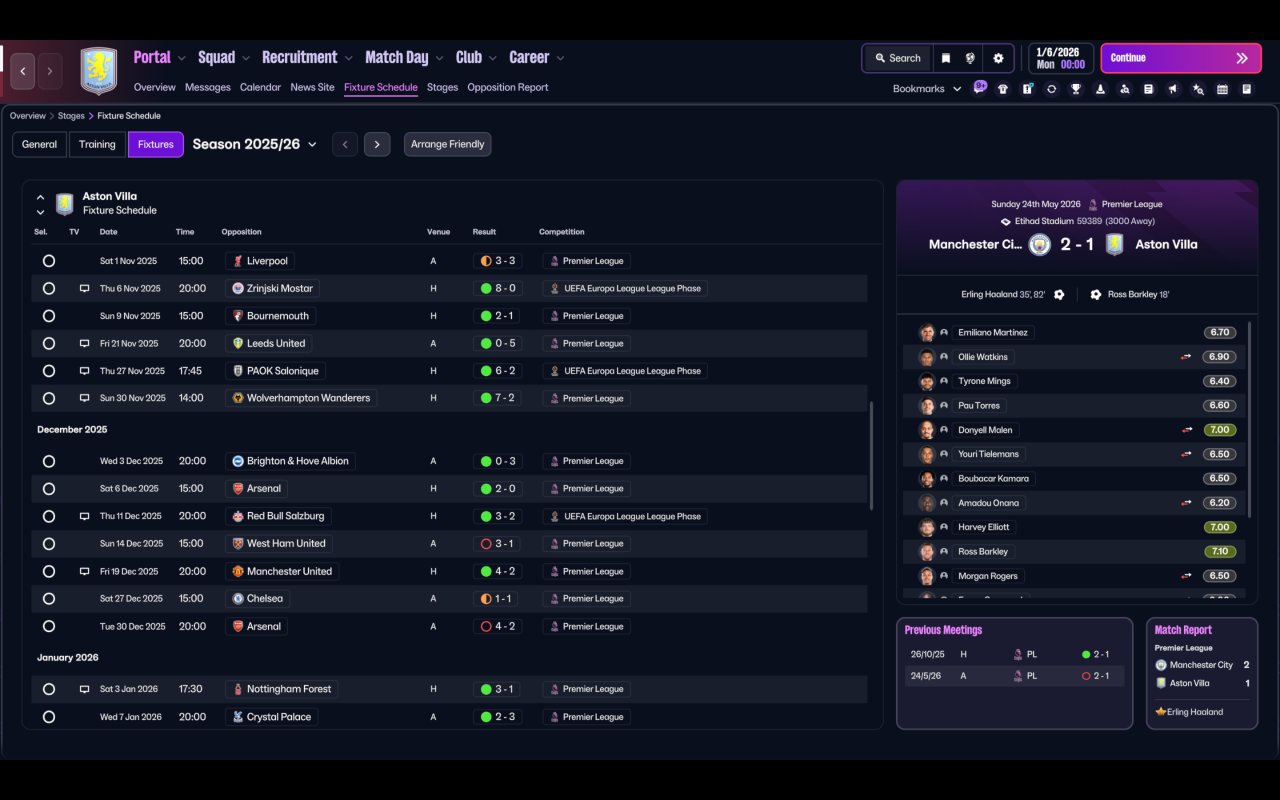Click the substitution arrow on Ollie Watkins row

coord(1187,357)
